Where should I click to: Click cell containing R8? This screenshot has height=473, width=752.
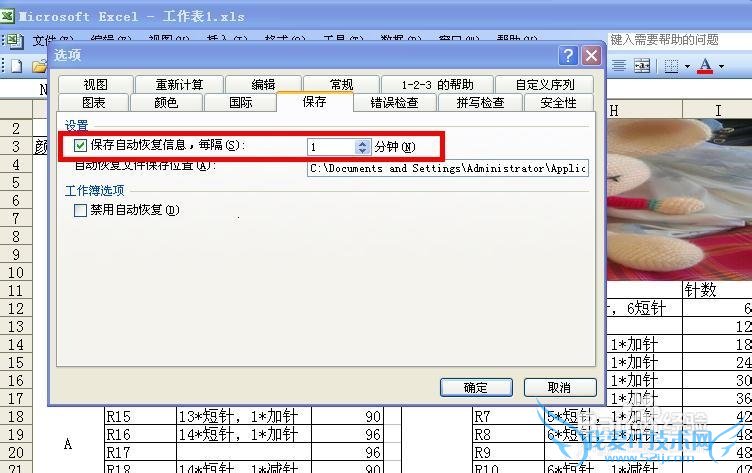point(508,434)
